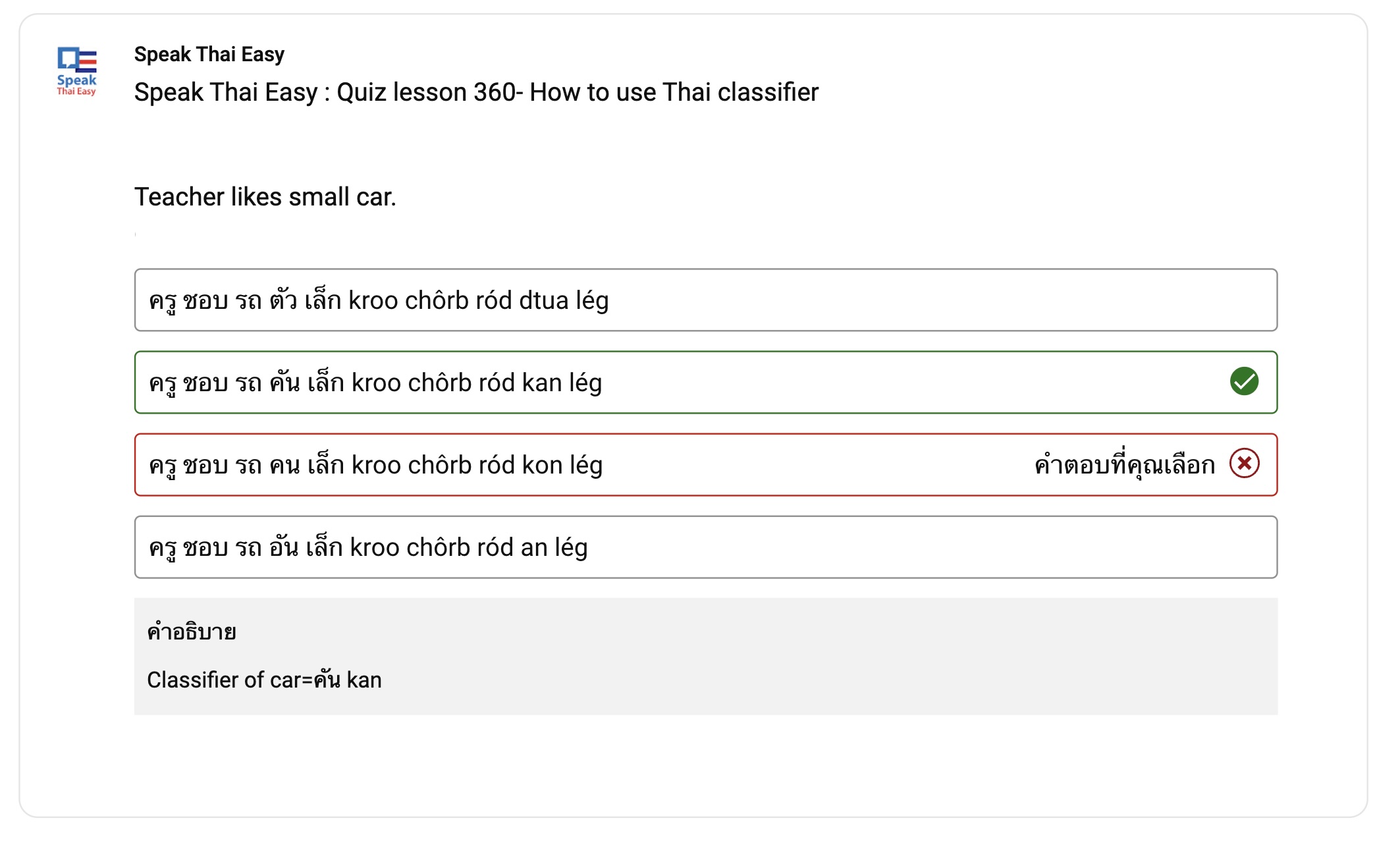1400x843 pixels.
Task: Click the Speak Thai Easy logo icon
Action: 76,71
